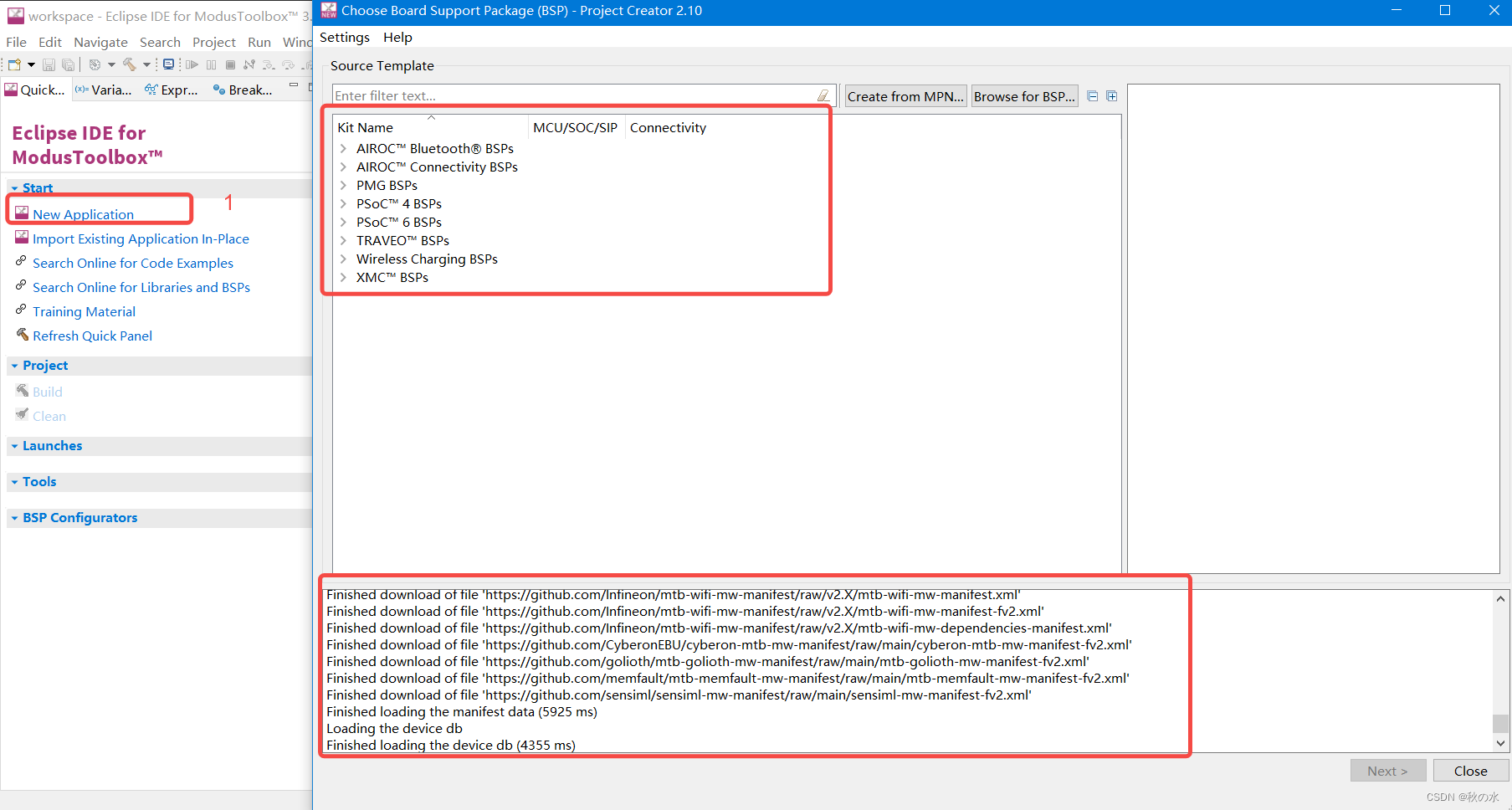
Task: Click the log scrollbar up arrow
Action: pos(1500,598)
